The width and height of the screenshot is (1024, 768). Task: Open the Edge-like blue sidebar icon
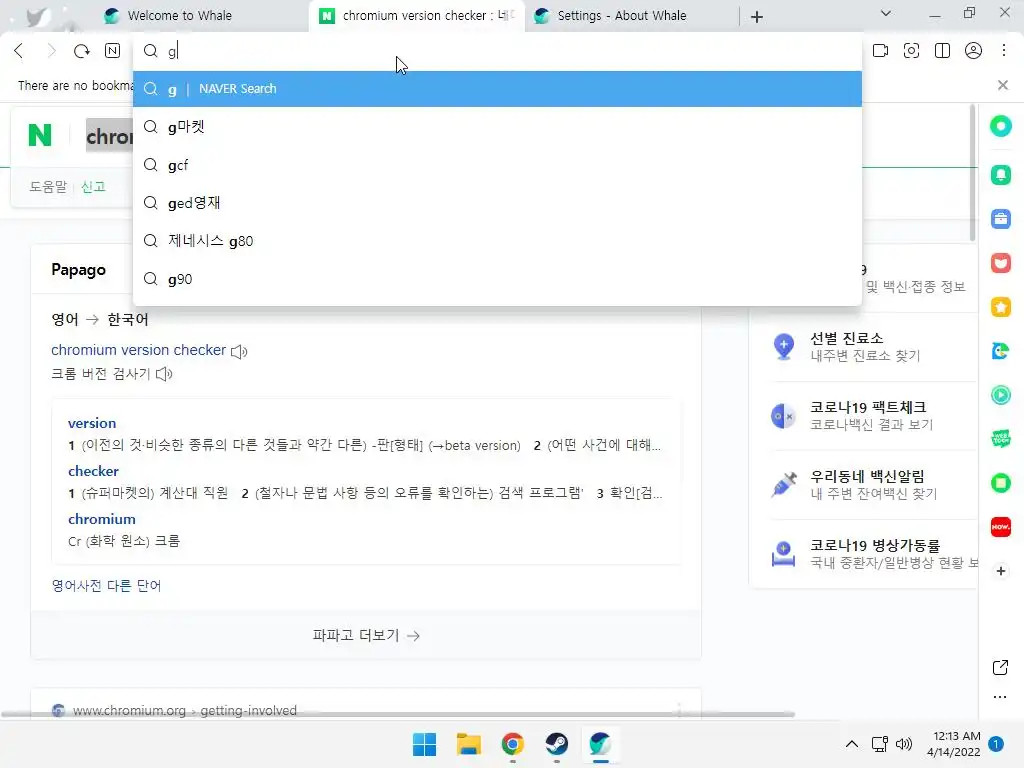pyautogui.click(x=1000, y=351)
